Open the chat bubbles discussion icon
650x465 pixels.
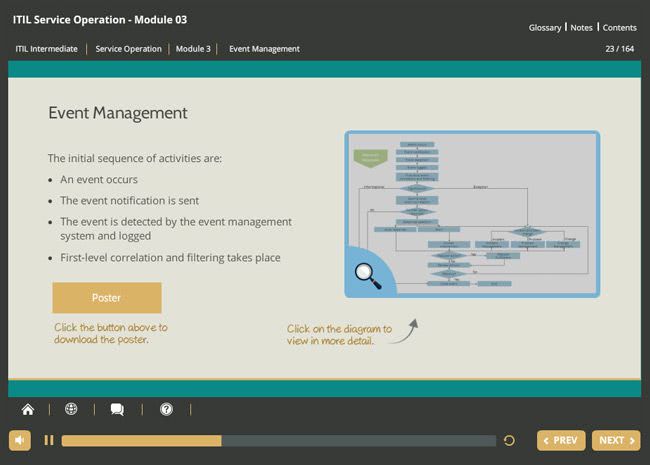117,409
